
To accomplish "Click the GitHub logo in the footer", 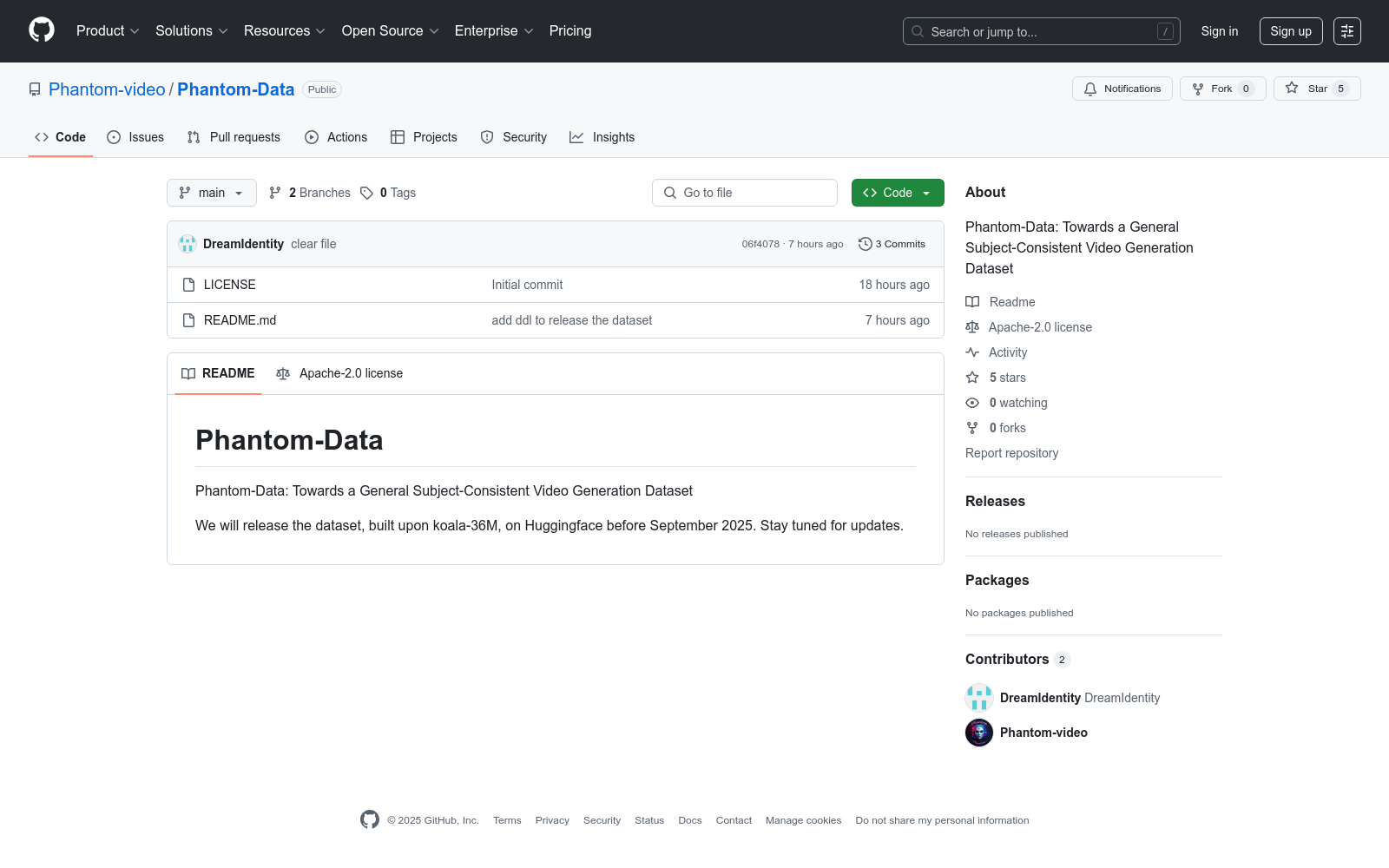I will coord(370,819).
